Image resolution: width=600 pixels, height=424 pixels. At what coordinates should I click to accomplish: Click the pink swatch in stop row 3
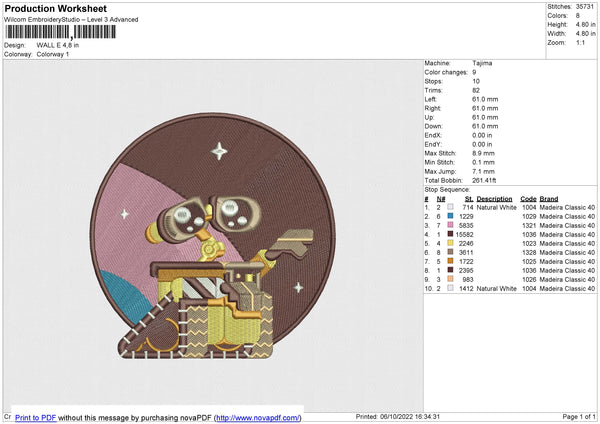[x=450, y=225]
